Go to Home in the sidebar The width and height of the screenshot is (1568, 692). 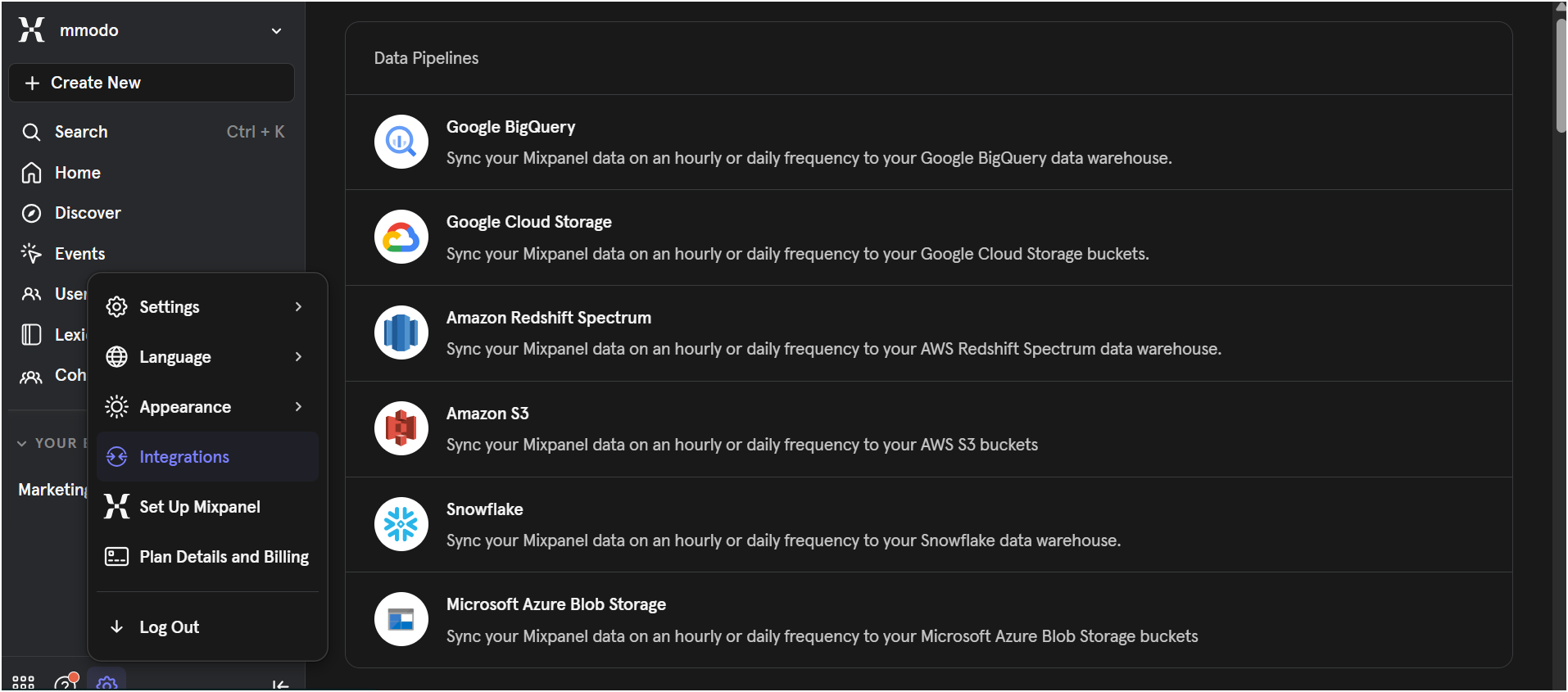pos(152,173)
